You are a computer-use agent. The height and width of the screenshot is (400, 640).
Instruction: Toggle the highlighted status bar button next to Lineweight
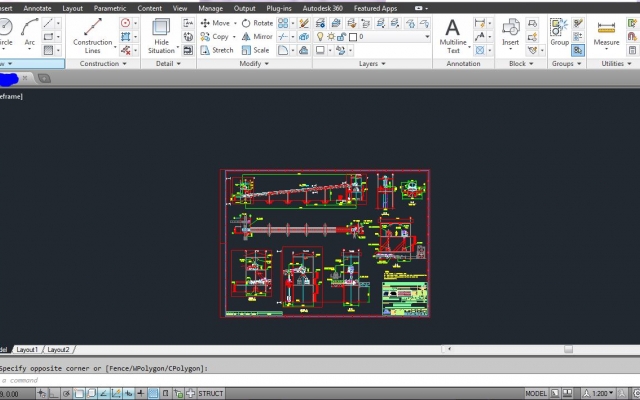click(153, 393)
